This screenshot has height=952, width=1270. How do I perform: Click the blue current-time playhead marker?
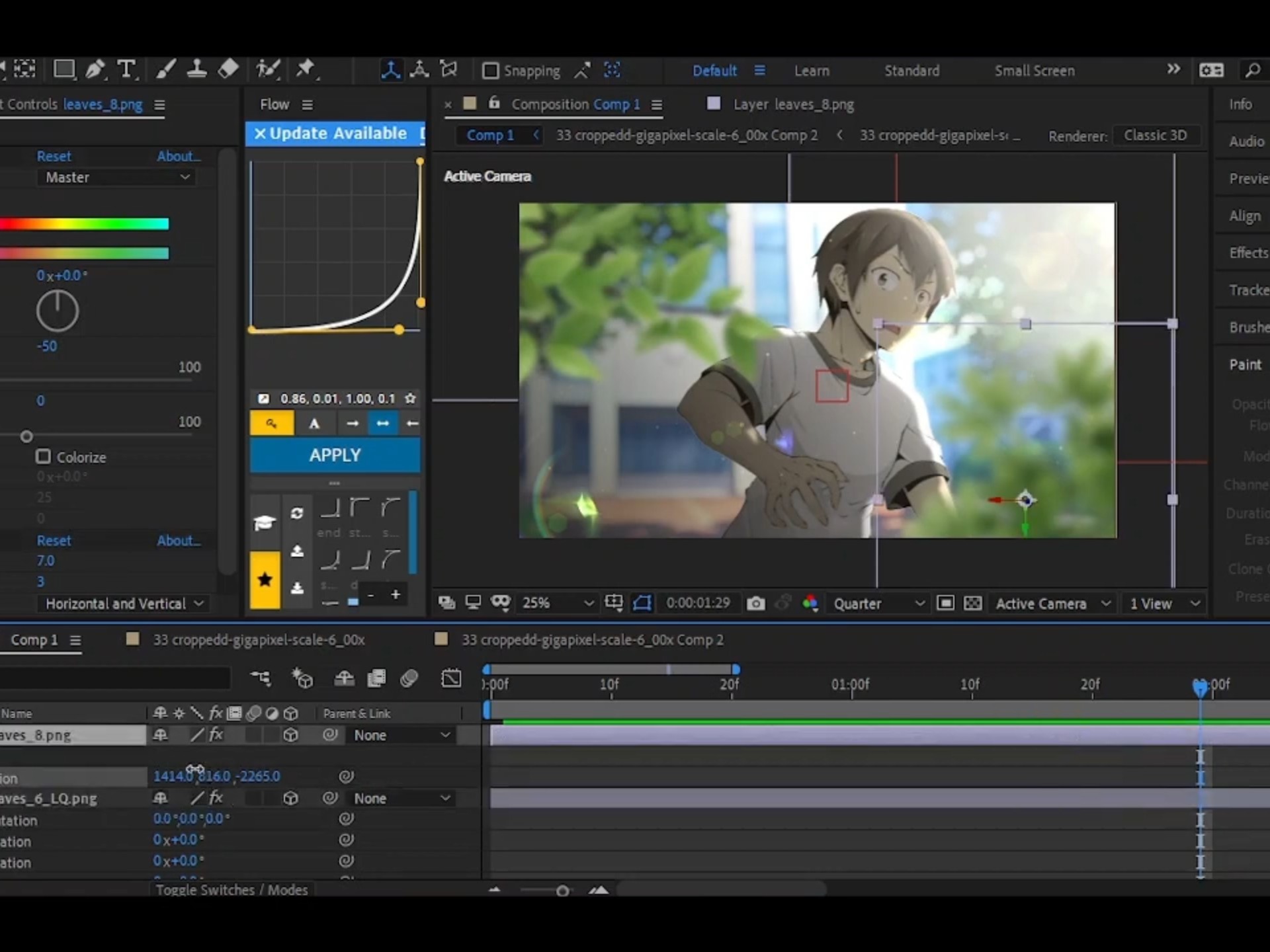point(1200,688)
